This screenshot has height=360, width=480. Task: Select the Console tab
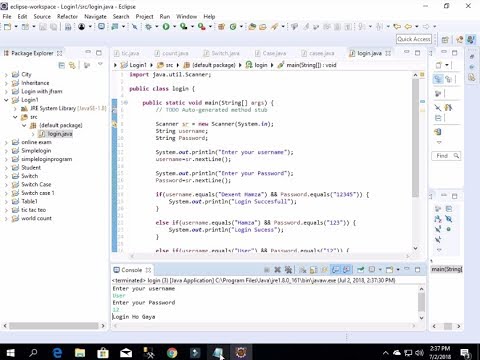coord(131,270)
